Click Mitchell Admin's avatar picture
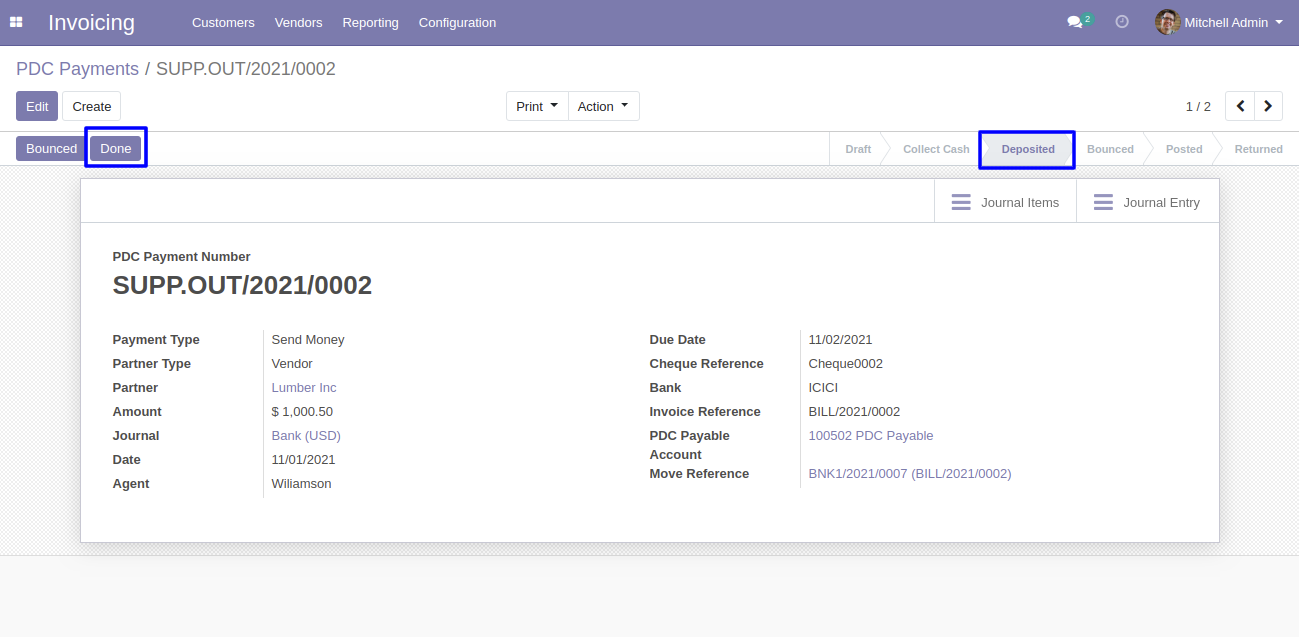 [1167, 22]
